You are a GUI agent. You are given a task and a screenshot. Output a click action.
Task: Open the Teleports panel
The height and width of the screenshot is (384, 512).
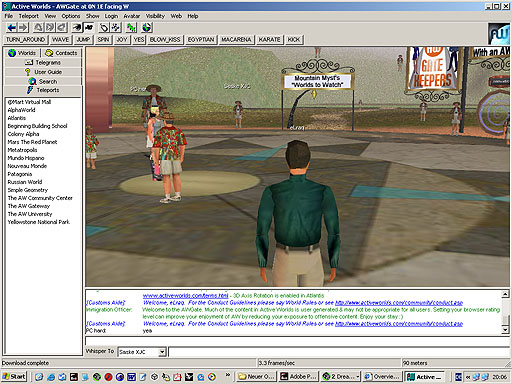[x=43, y=90]
